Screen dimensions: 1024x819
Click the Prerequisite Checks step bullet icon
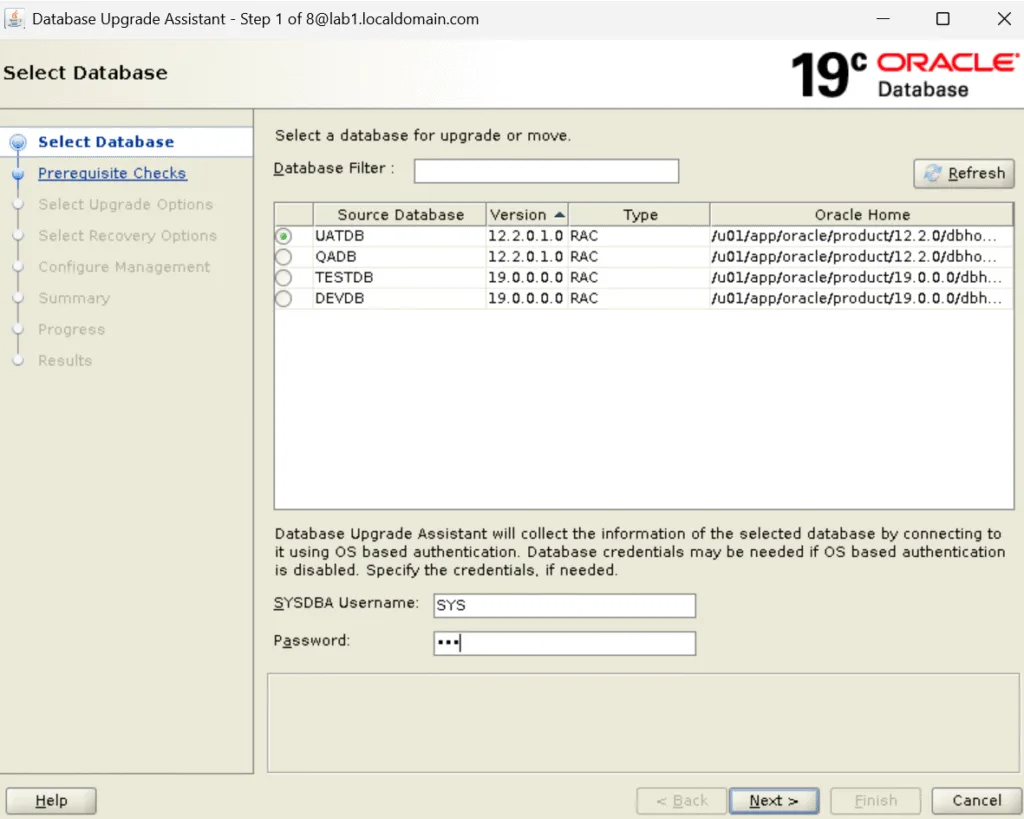(17, 174)
